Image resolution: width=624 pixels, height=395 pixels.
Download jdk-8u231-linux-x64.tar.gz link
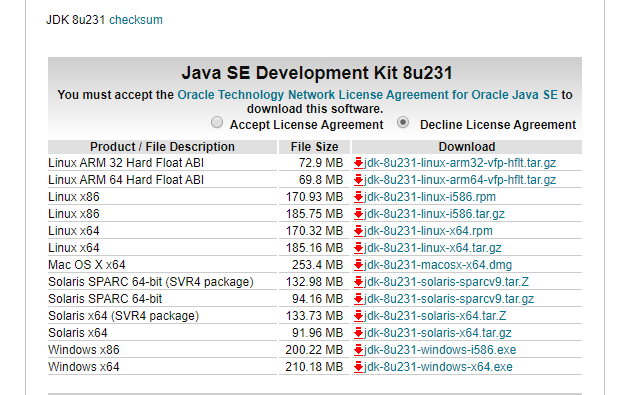[x=433, y=248]
